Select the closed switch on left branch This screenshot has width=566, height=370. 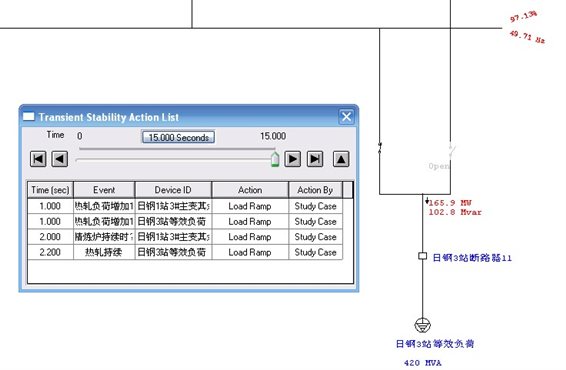click(379, 148)
